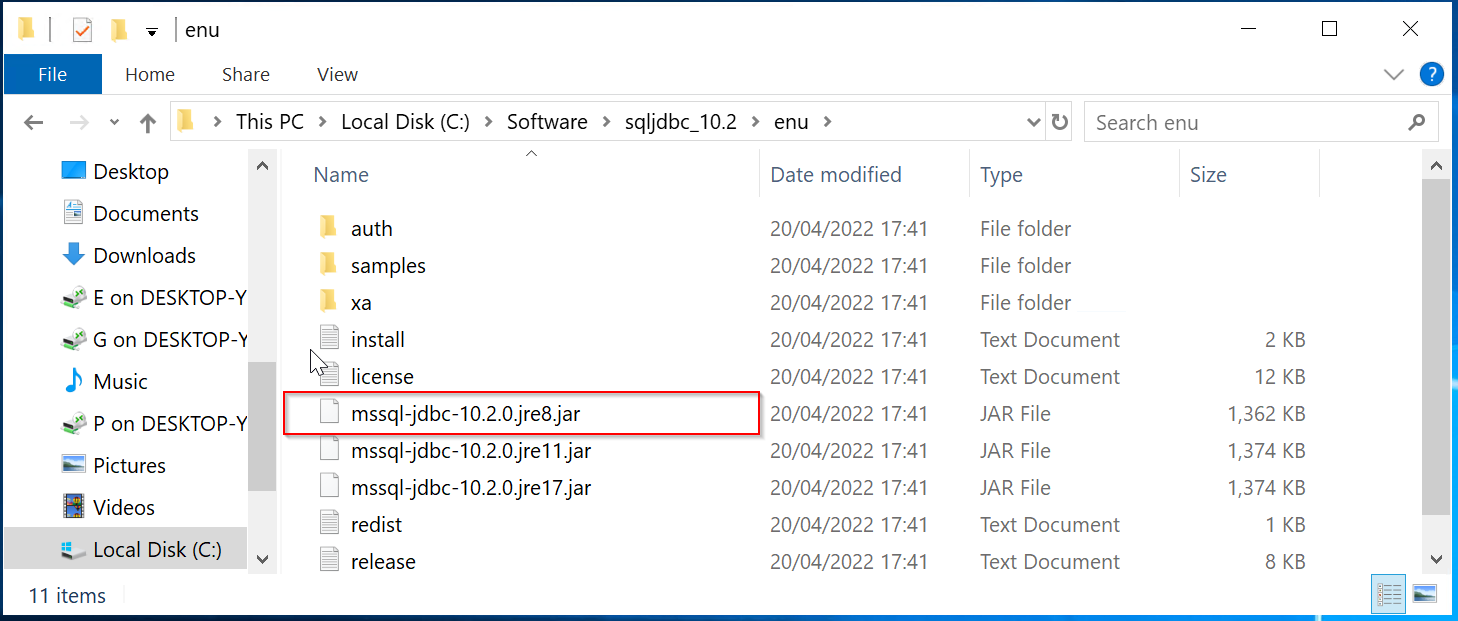Select the Music icon in sidebar
This screenshot has height=621, width=1458.
tap(74, 381)
